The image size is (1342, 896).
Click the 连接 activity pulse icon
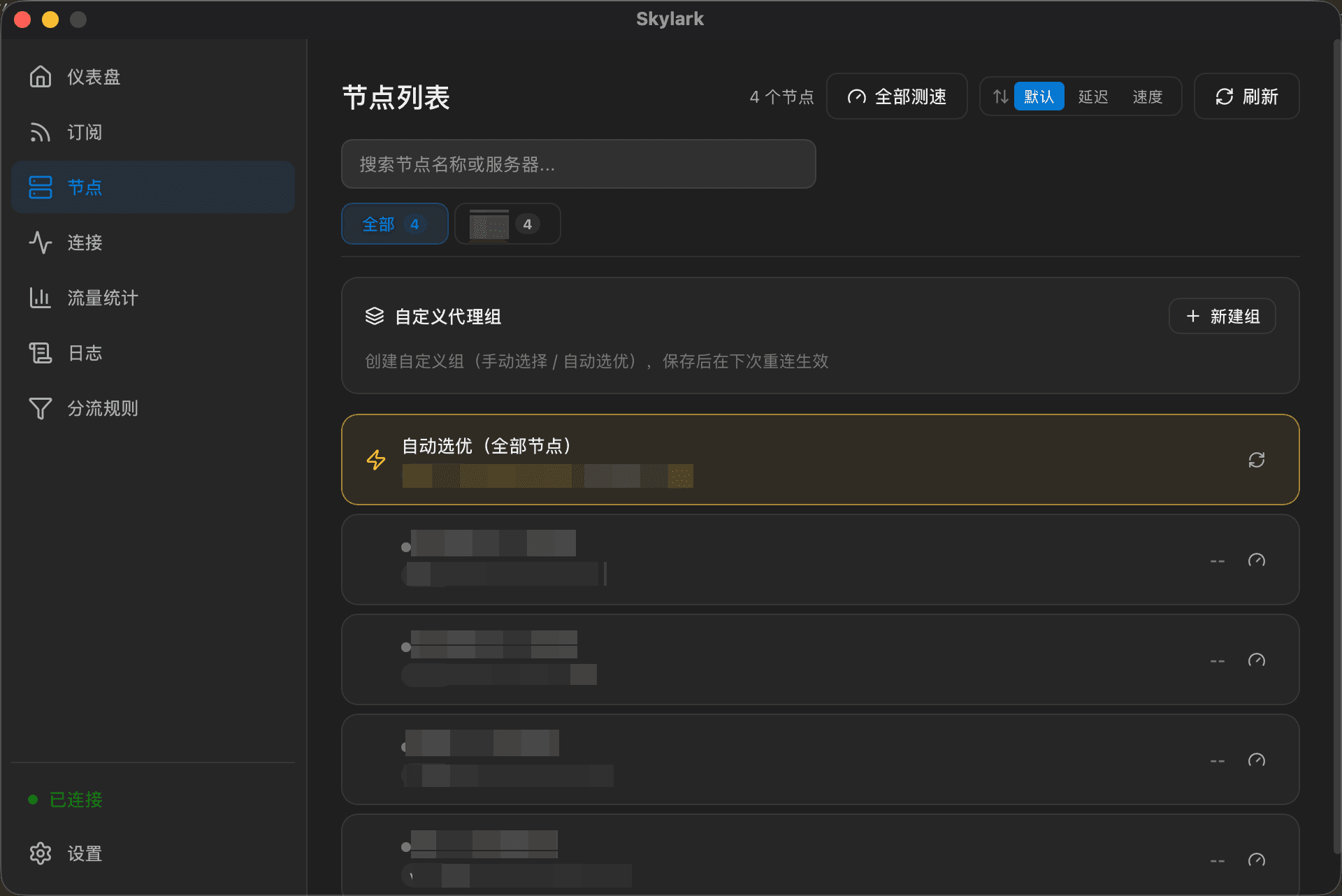click(x=41, y=243)
